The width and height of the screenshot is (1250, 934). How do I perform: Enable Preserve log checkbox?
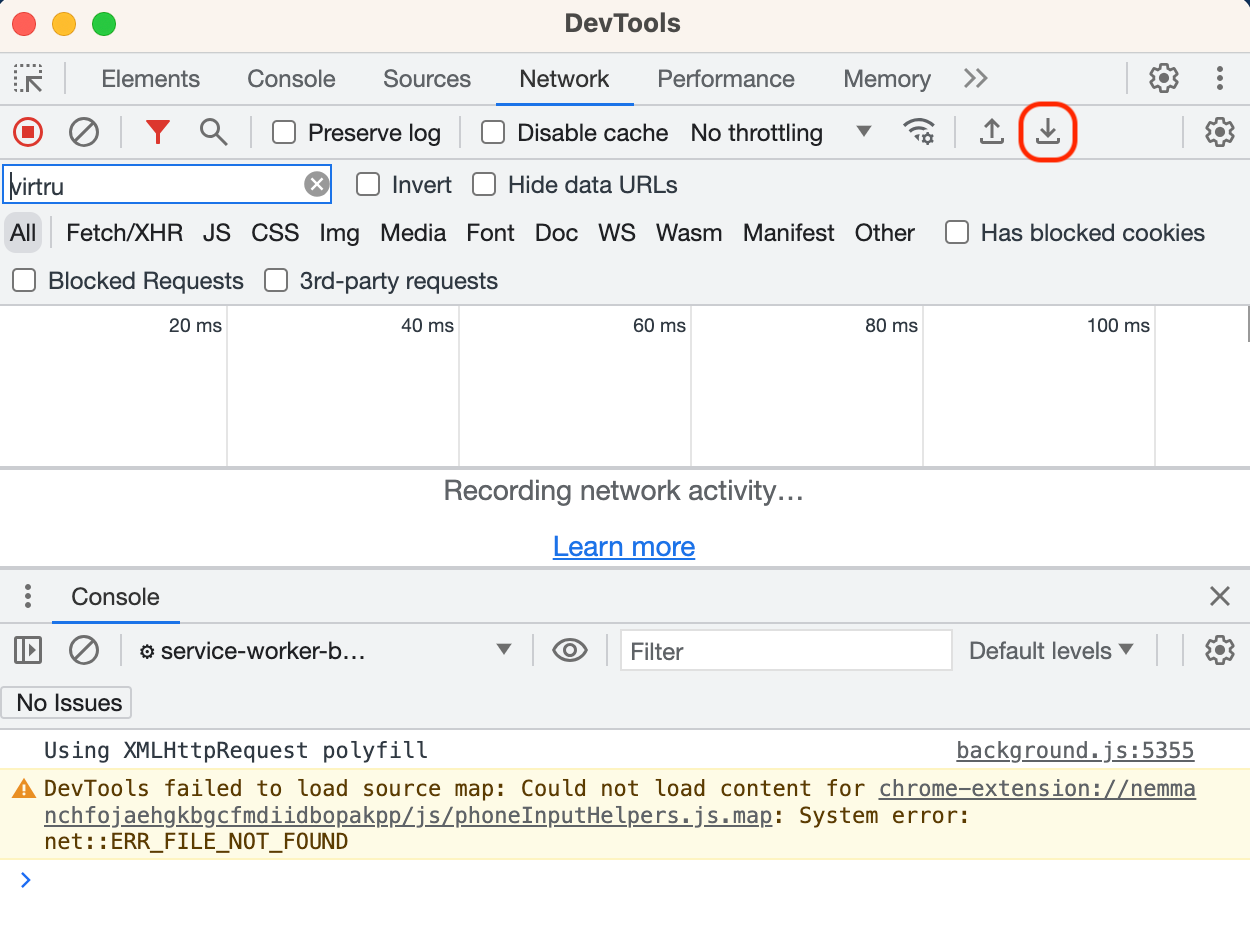[284, 132]
